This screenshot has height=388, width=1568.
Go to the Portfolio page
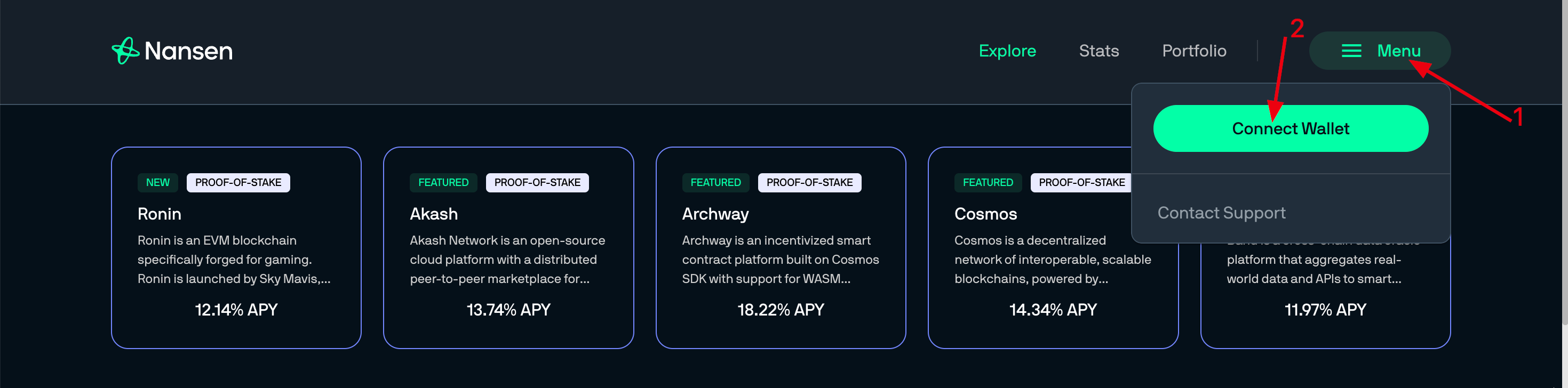click(x=1193, y=51)
